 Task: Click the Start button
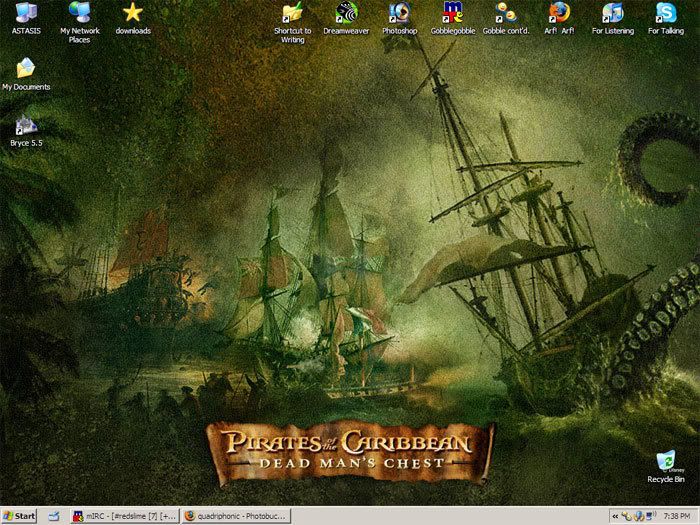click(x=20, y=515)
